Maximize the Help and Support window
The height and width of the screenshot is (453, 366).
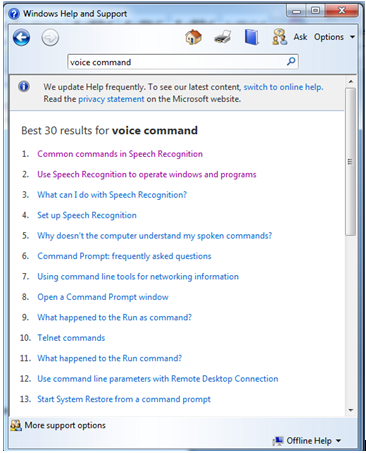pyautogui.click(x=315, y=11)
